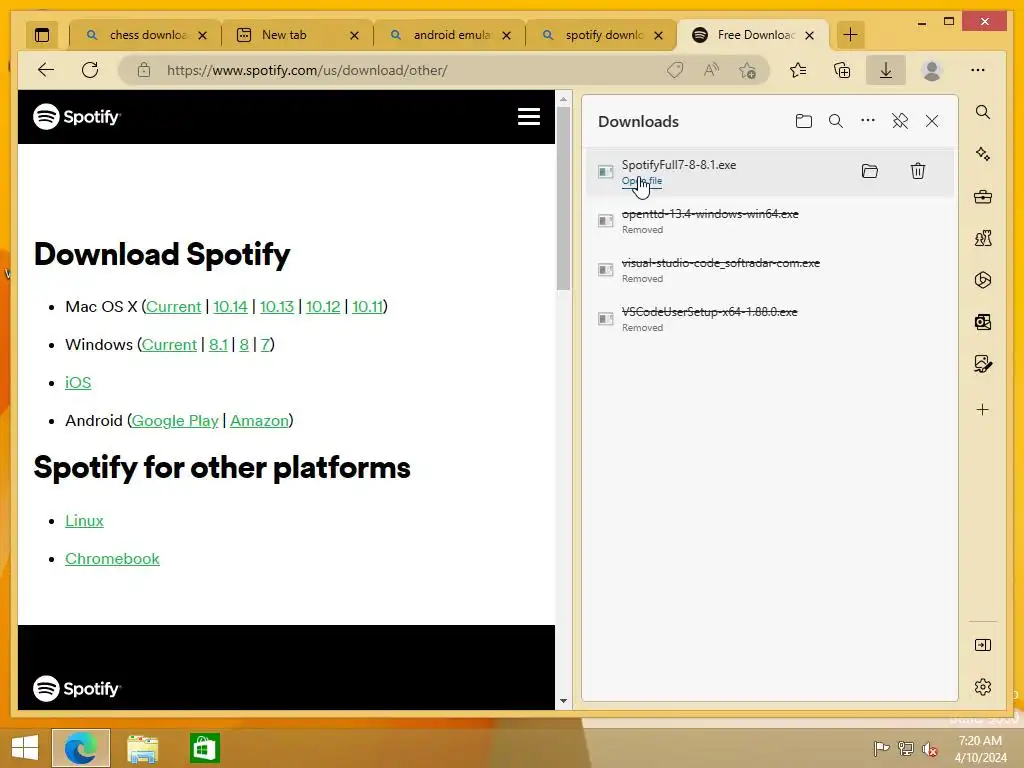The height and width of the screenshot is (768, 1024).
Task: Open the tab actions menu icon
Action: 42,35
